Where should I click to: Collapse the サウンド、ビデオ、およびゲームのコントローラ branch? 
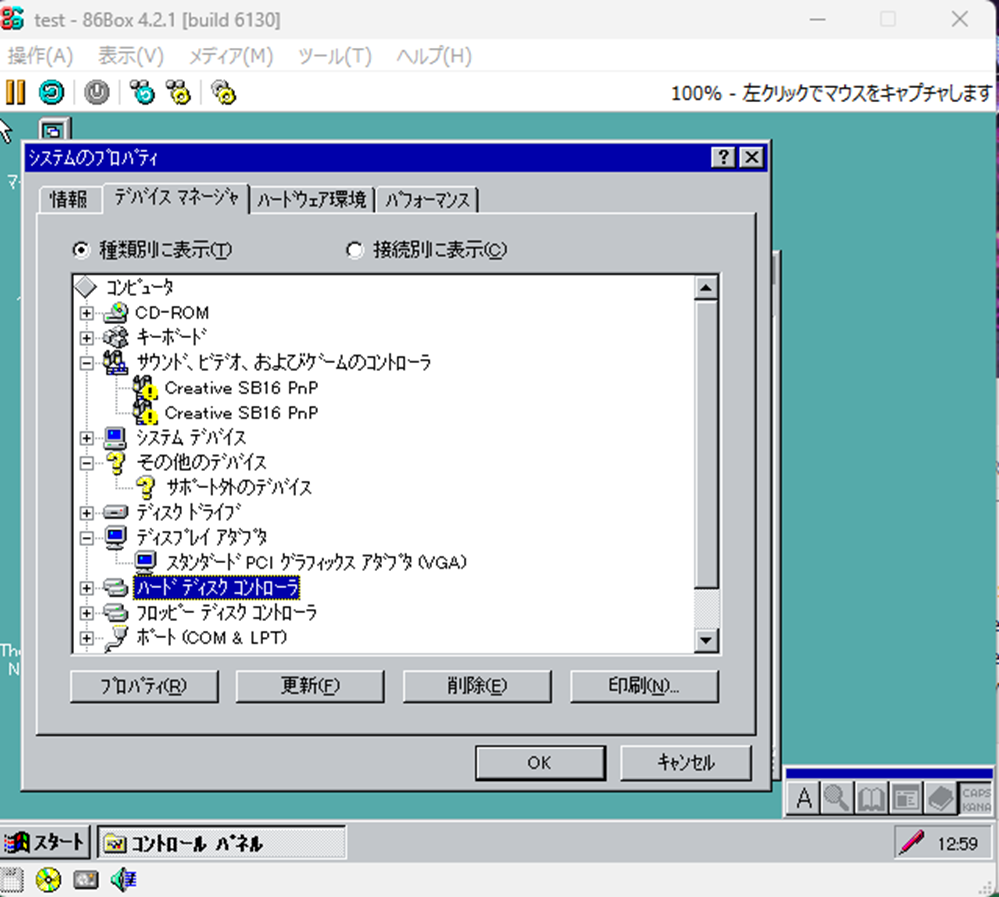86,363
